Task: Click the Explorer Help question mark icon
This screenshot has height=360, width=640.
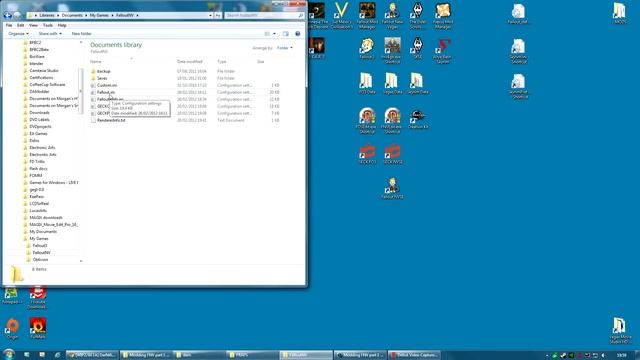Action: click(298, 33)
